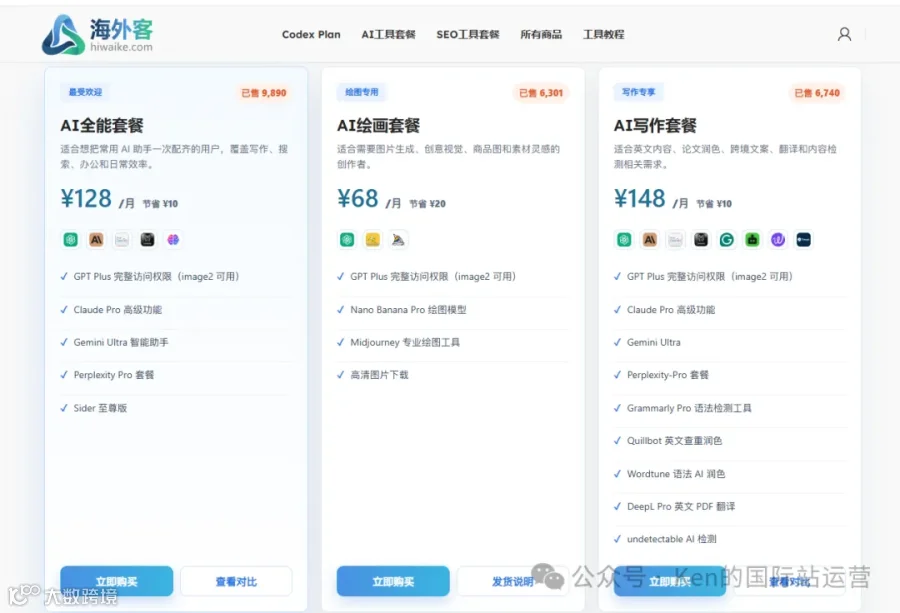Screen dimensions: 900x613
Task: Click the Sider brain icon in AI全能套餐 card
Action: click(173, 239)
